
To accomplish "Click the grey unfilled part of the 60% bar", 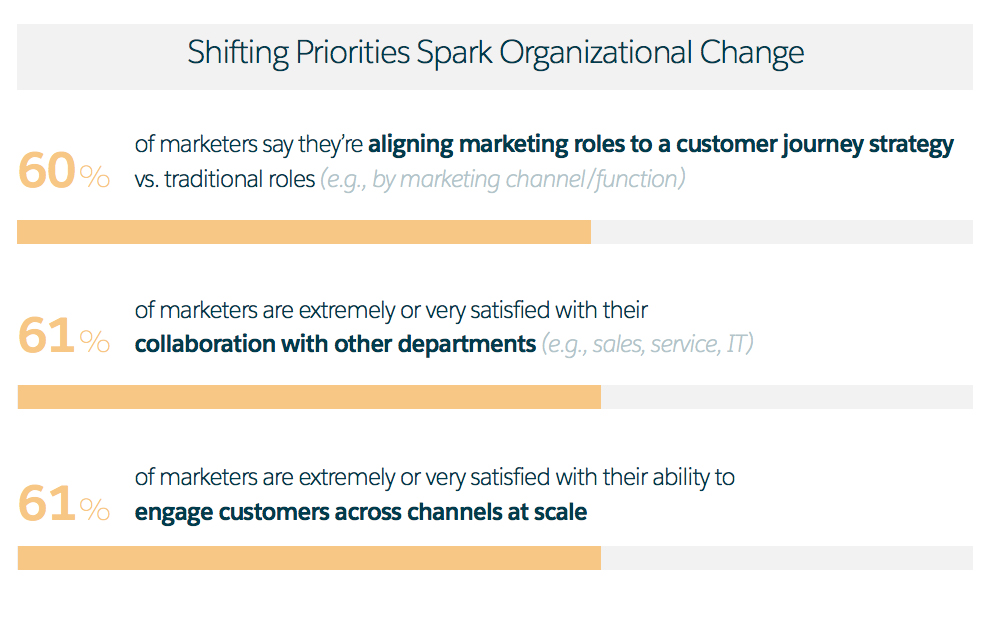I will pyautogui.click(x=781, y=232).
